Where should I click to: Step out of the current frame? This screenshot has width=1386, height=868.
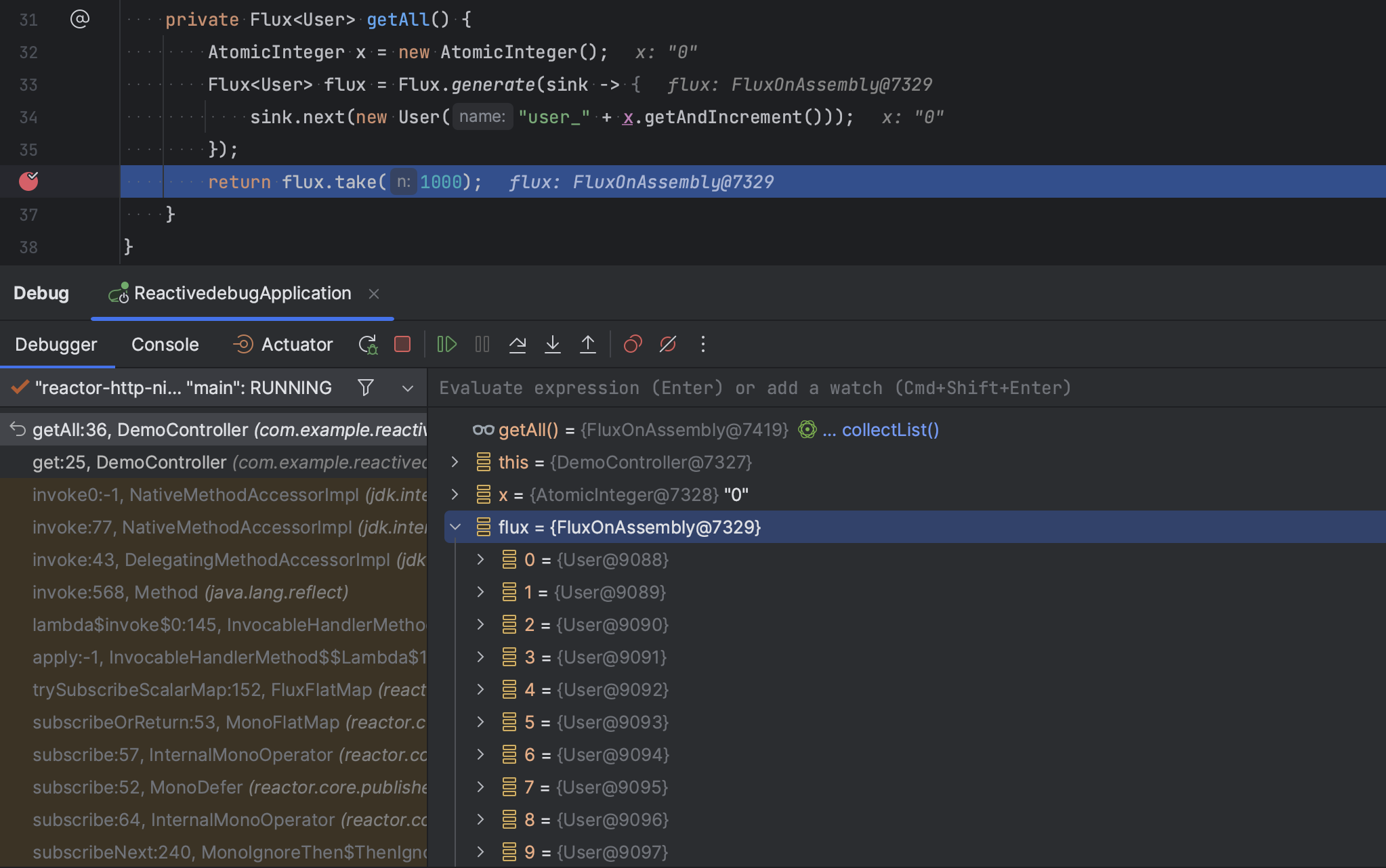point(588,344)
